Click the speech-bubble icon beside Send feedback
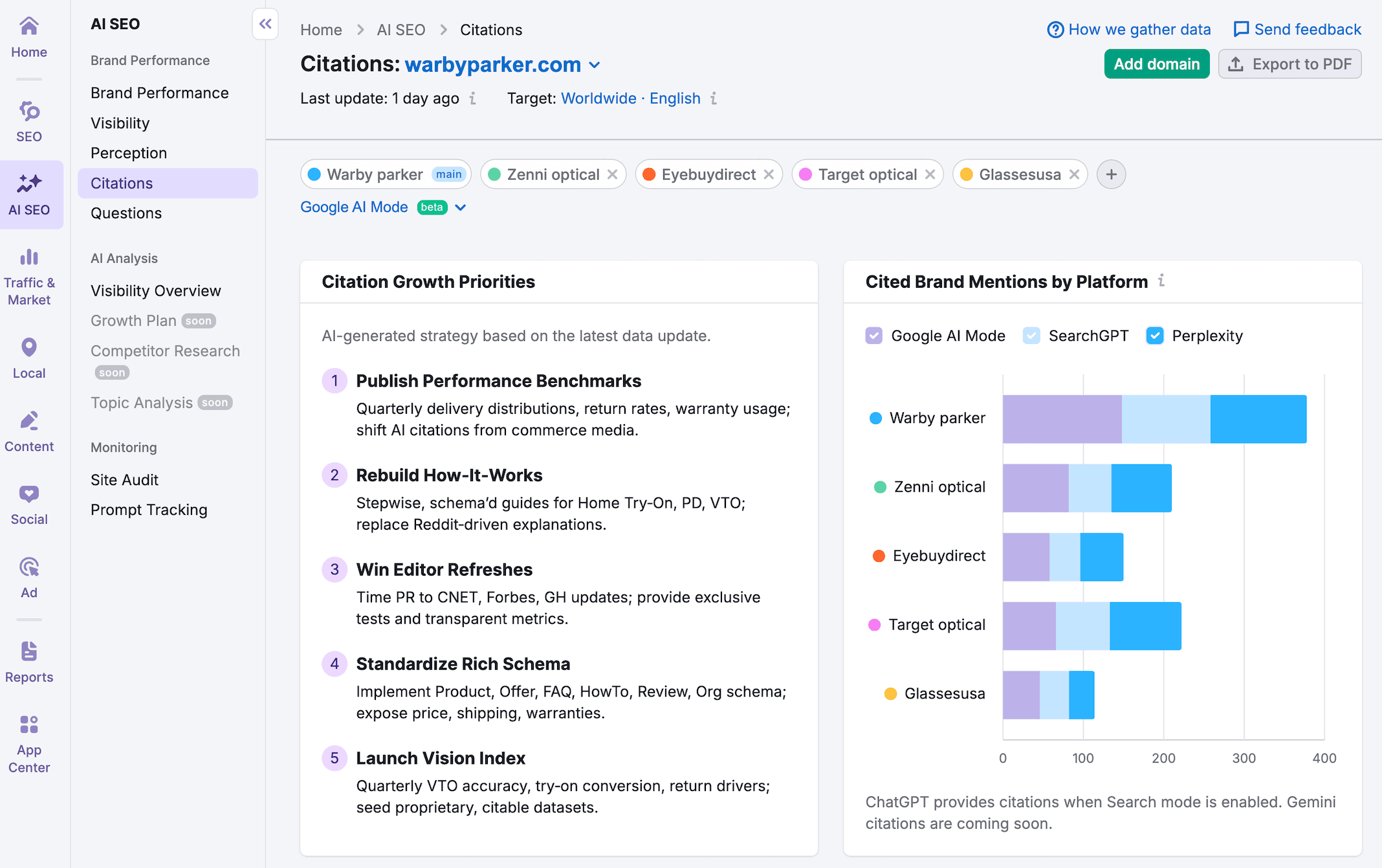This screenshot has height=868, width=1382. click(x=1241, y=30)
